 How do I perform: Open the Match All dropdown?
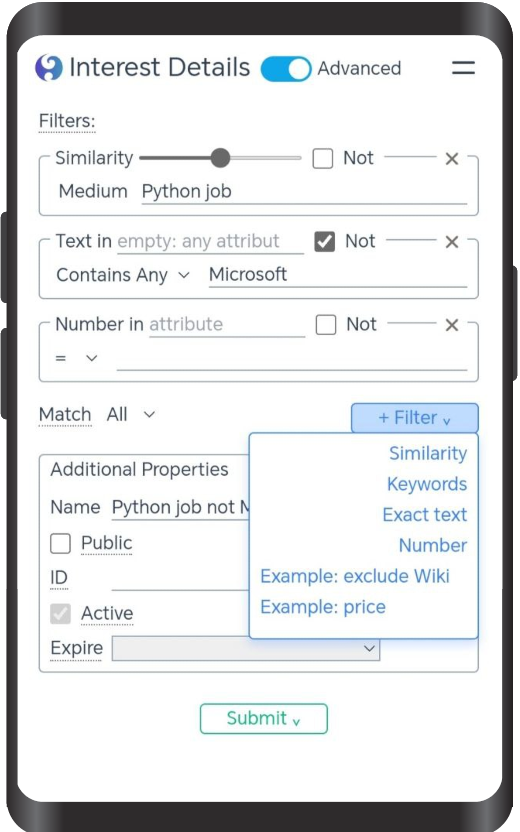(x=131, y=414)
